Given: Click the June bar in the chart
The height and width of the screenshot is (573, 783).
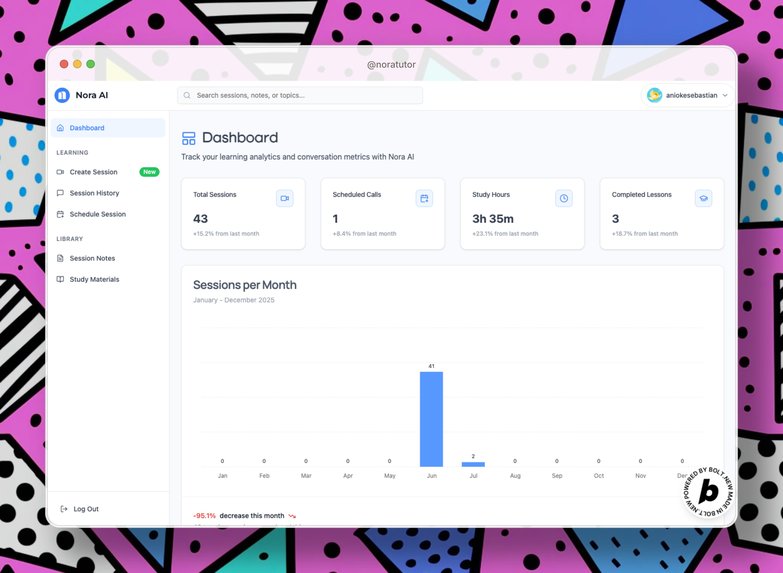Looking at the screenshot, I should [x=431, y=419].
